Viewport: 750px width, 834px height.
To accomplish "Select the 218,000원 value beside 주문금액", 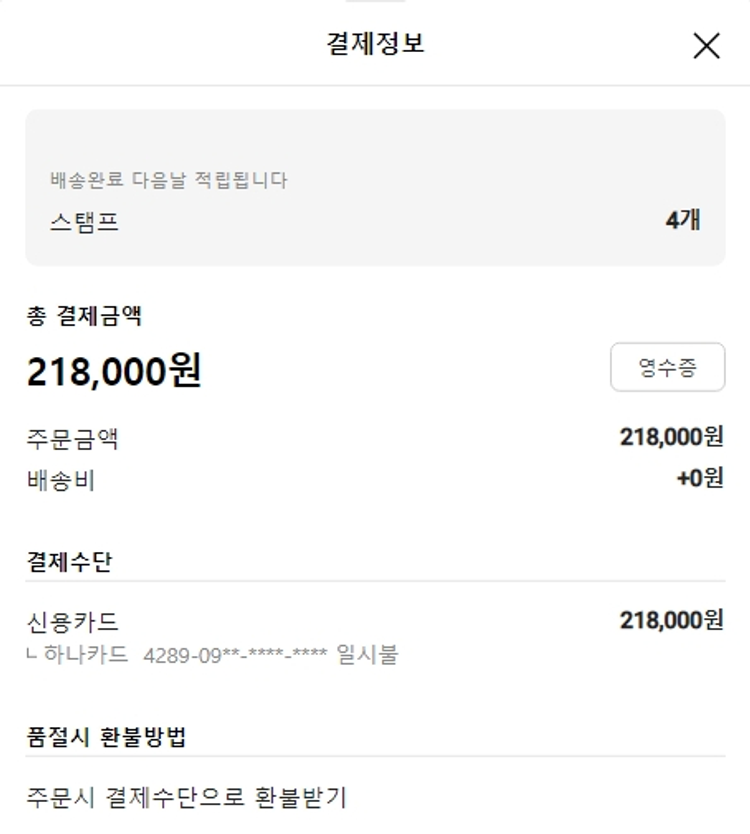I will coord(671,437).
